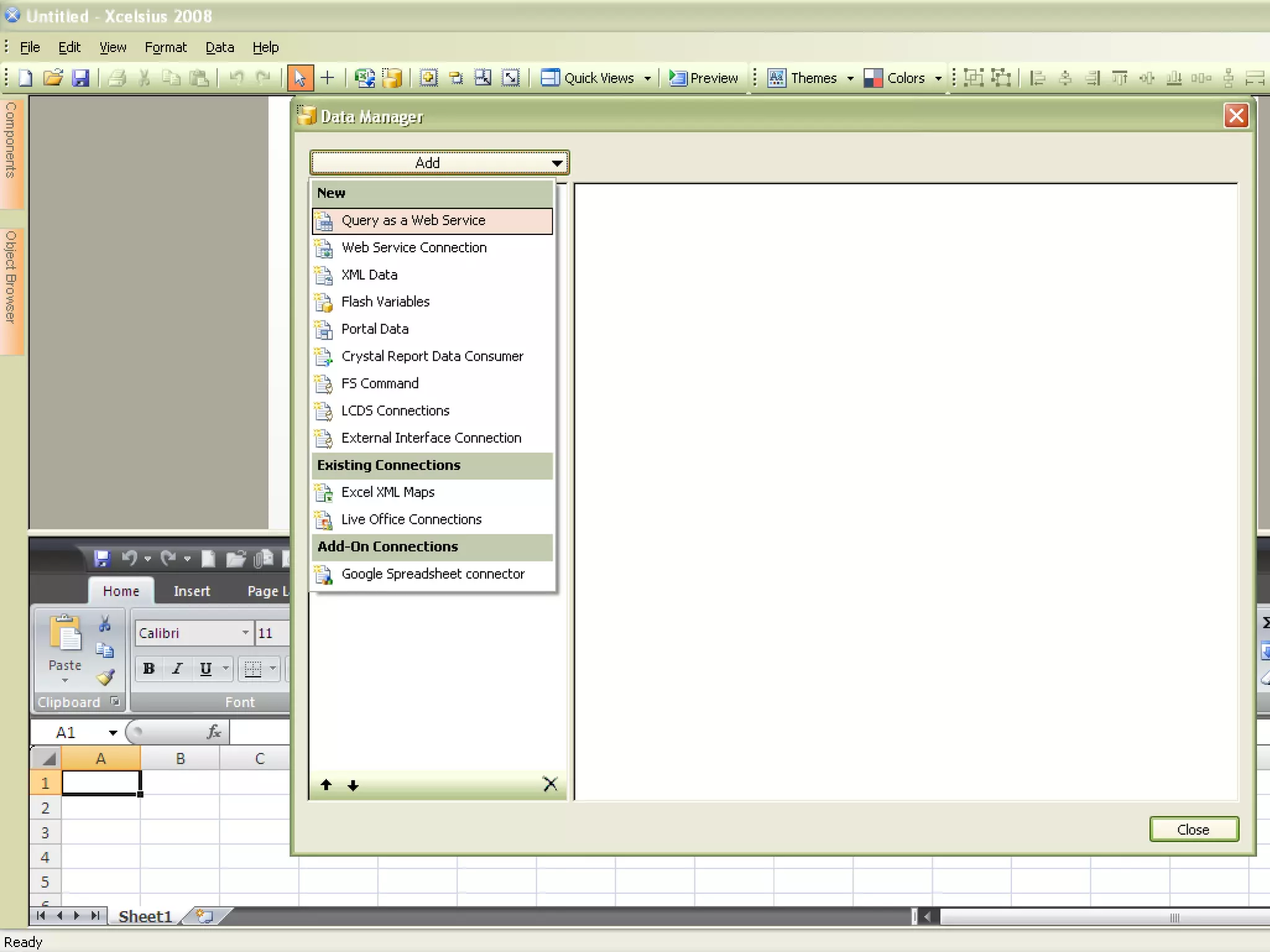Switch to the Home ribbon tab
This screenshot has width=1270, height=952.
coord(121,591)
